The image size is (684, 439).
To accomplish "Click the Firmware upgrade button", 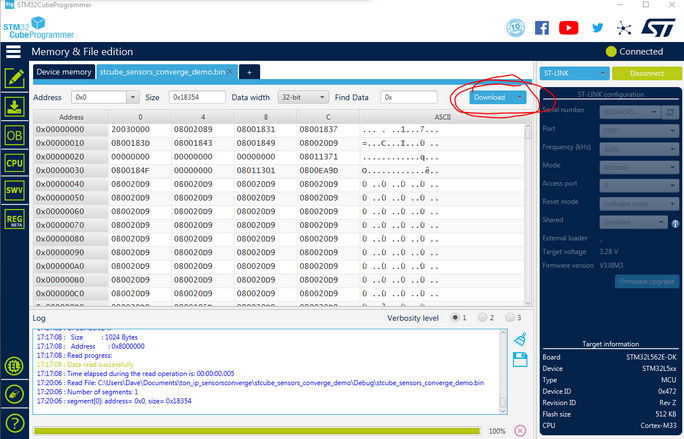I will click(646, 281).
